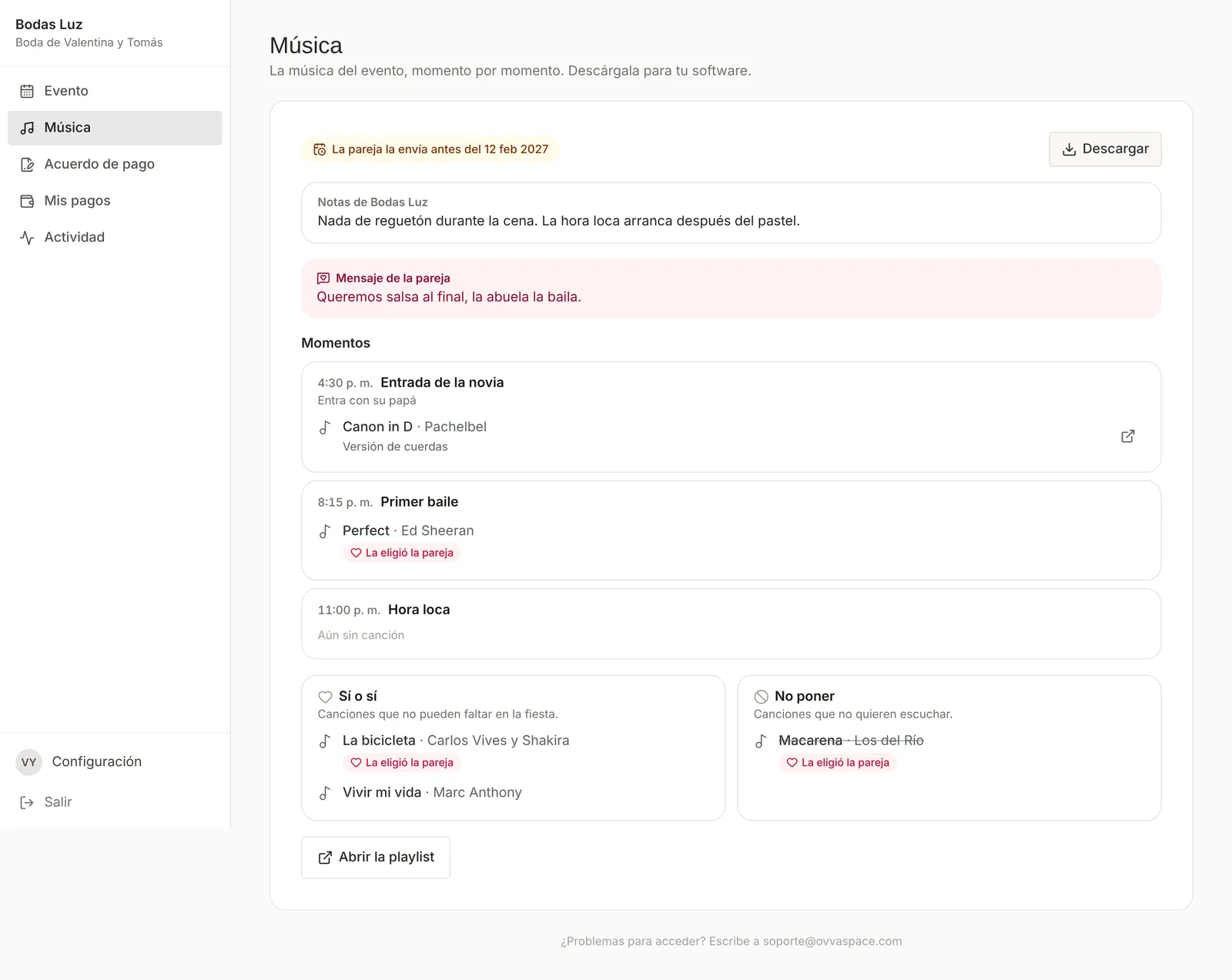Click the download icon in Descargar button
The width and height of the screenshot is (1232, 980).
(1069, 149)
